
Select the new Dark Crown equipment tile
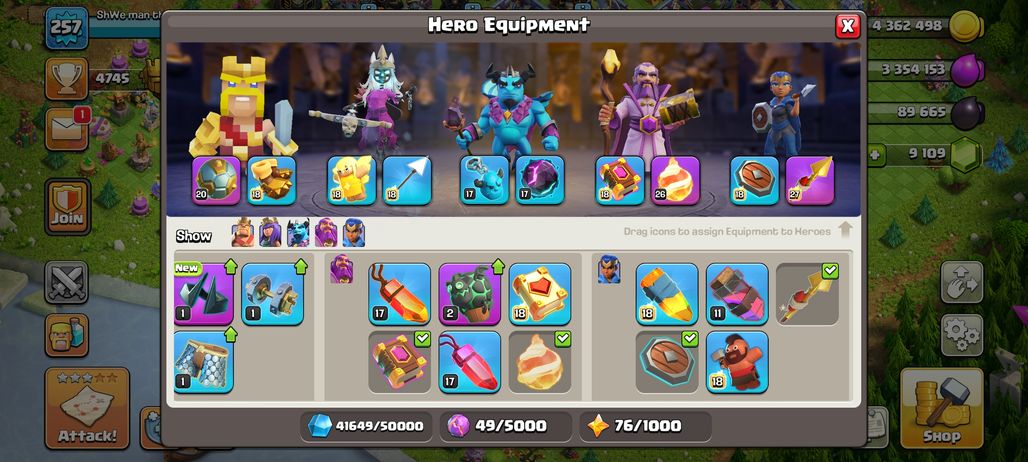(x=203, y=294)
